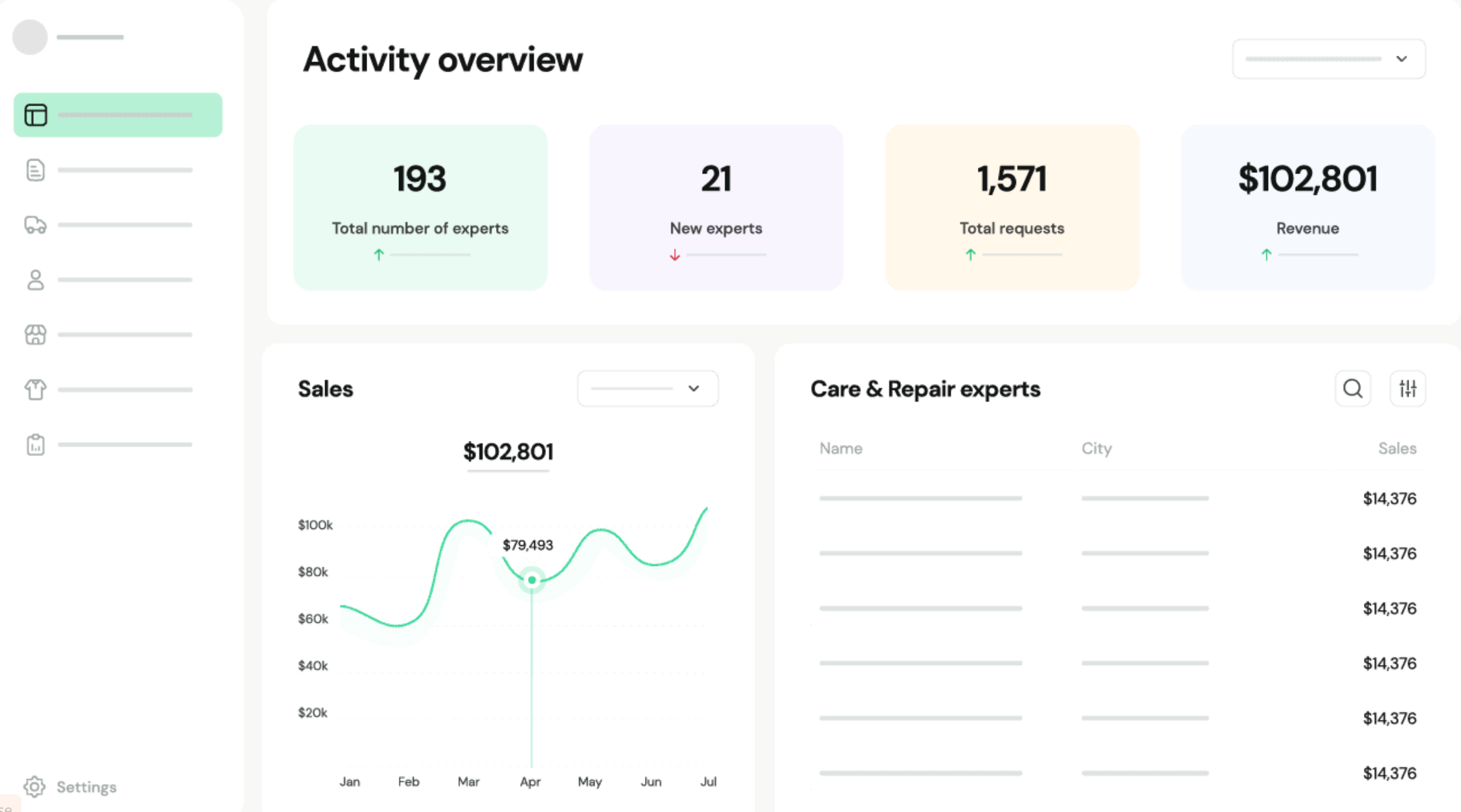Sort by the Name column header
Screen dimensions: 1461x812
[841, 448]
